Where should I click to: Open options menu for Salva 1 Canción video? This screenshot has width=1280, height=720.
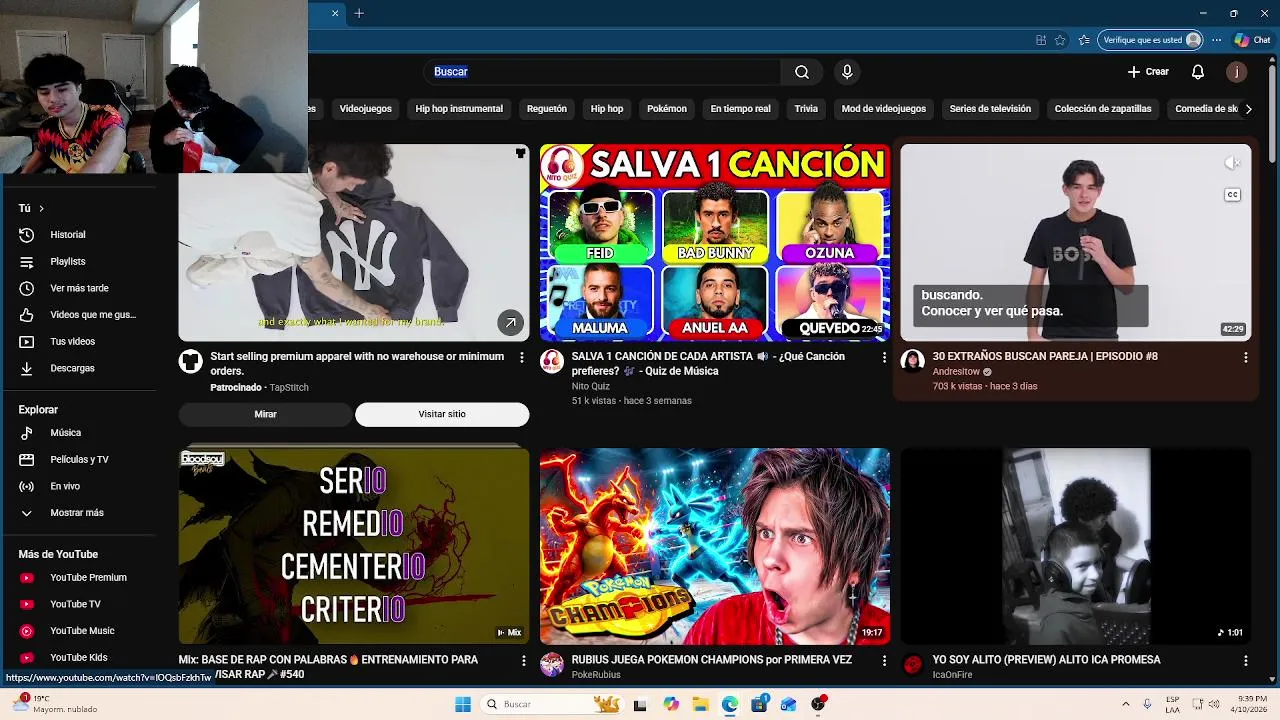pos(884,357)
